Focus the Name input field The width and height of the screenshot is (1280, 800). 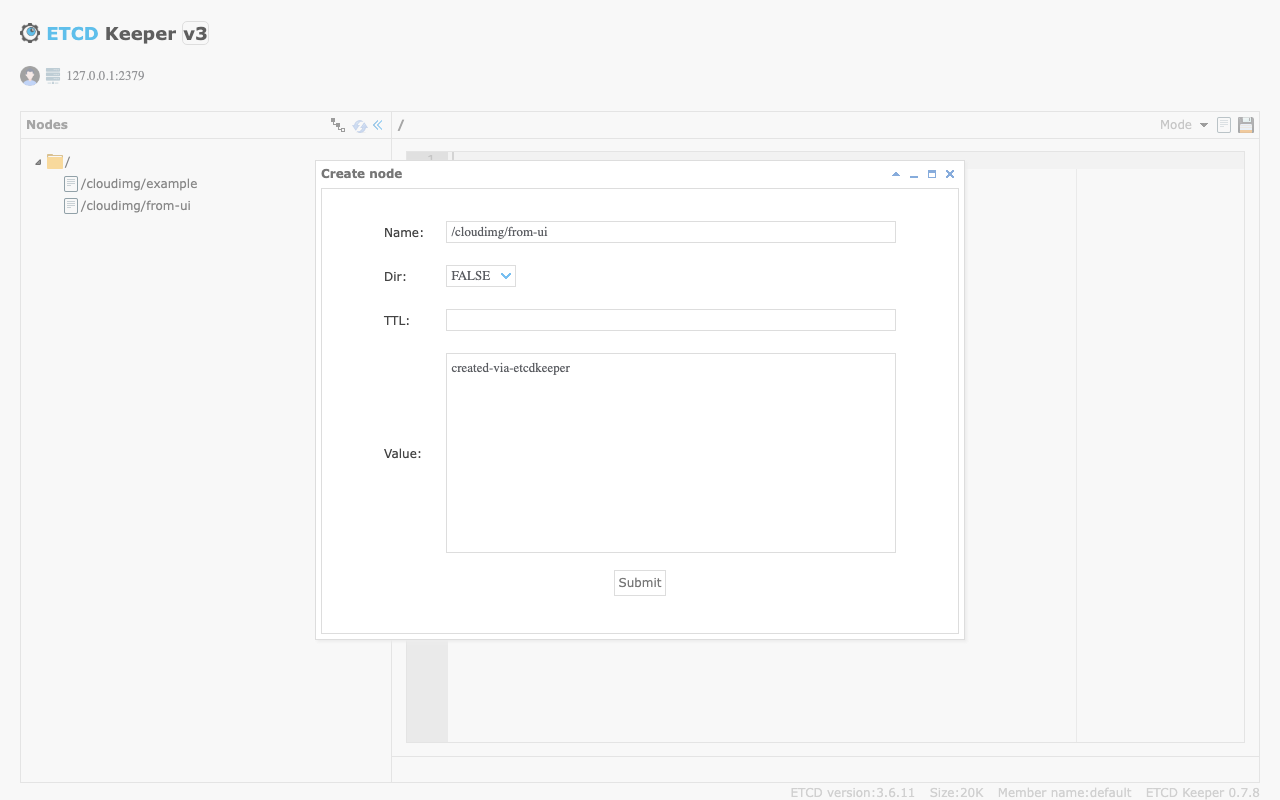point(671,232)
